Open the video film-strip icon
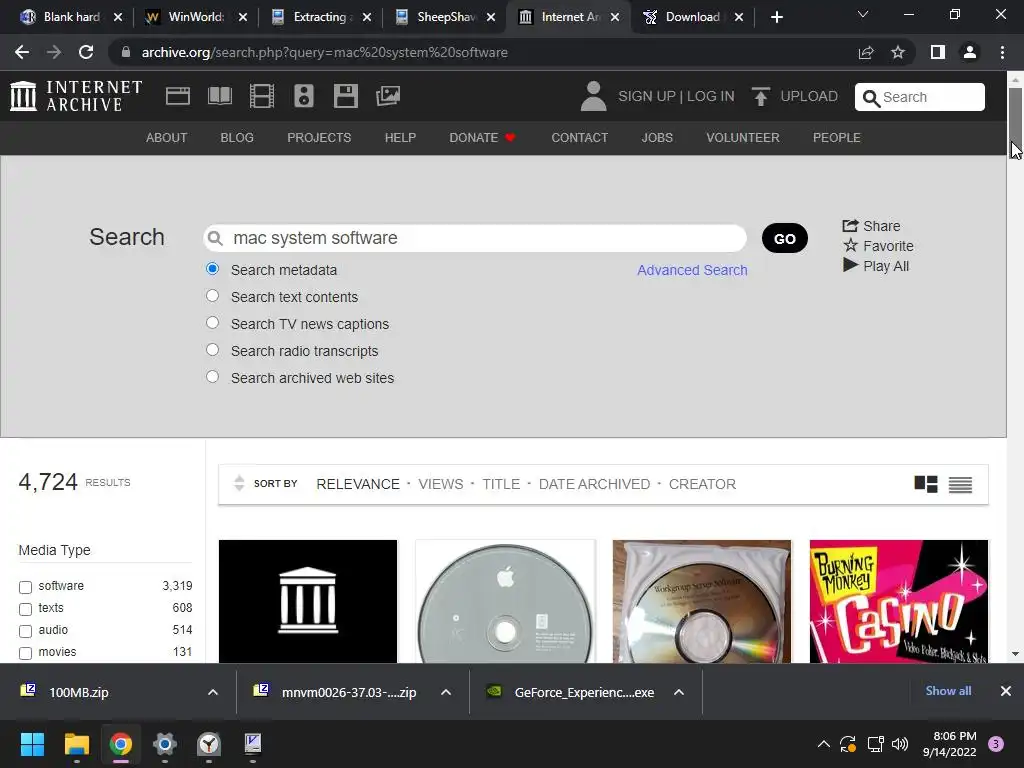Screen dimensions: 1024x768 262,96
